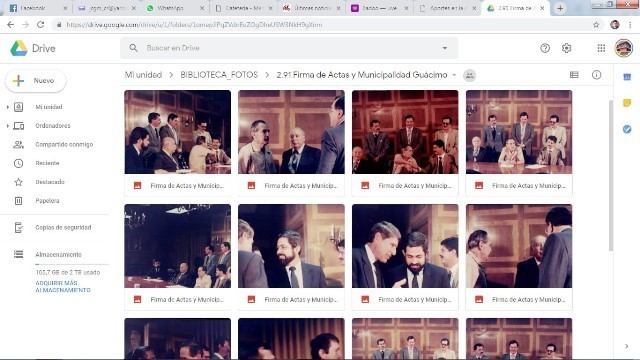Open the help question mark icon
The height and width of the screenshot is (360, 640).
[x=545, y=48]
